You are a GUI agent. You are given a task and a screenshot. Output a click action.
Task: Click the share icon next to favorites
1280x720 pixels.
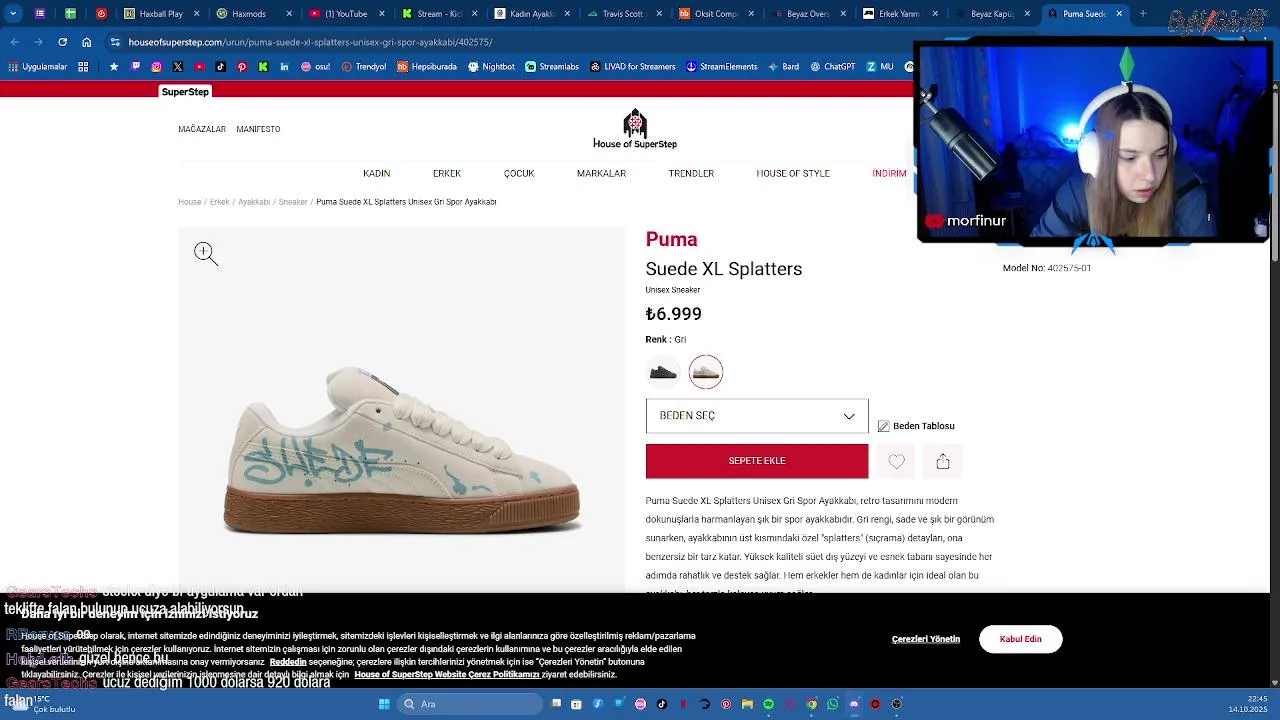point(942,461)
